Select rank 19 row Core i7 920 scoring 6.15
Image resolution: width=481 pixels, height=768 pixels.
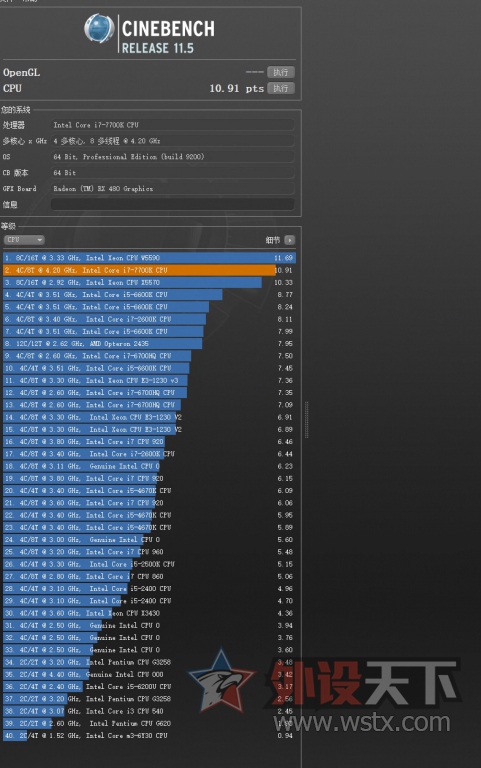coord(149,478)
